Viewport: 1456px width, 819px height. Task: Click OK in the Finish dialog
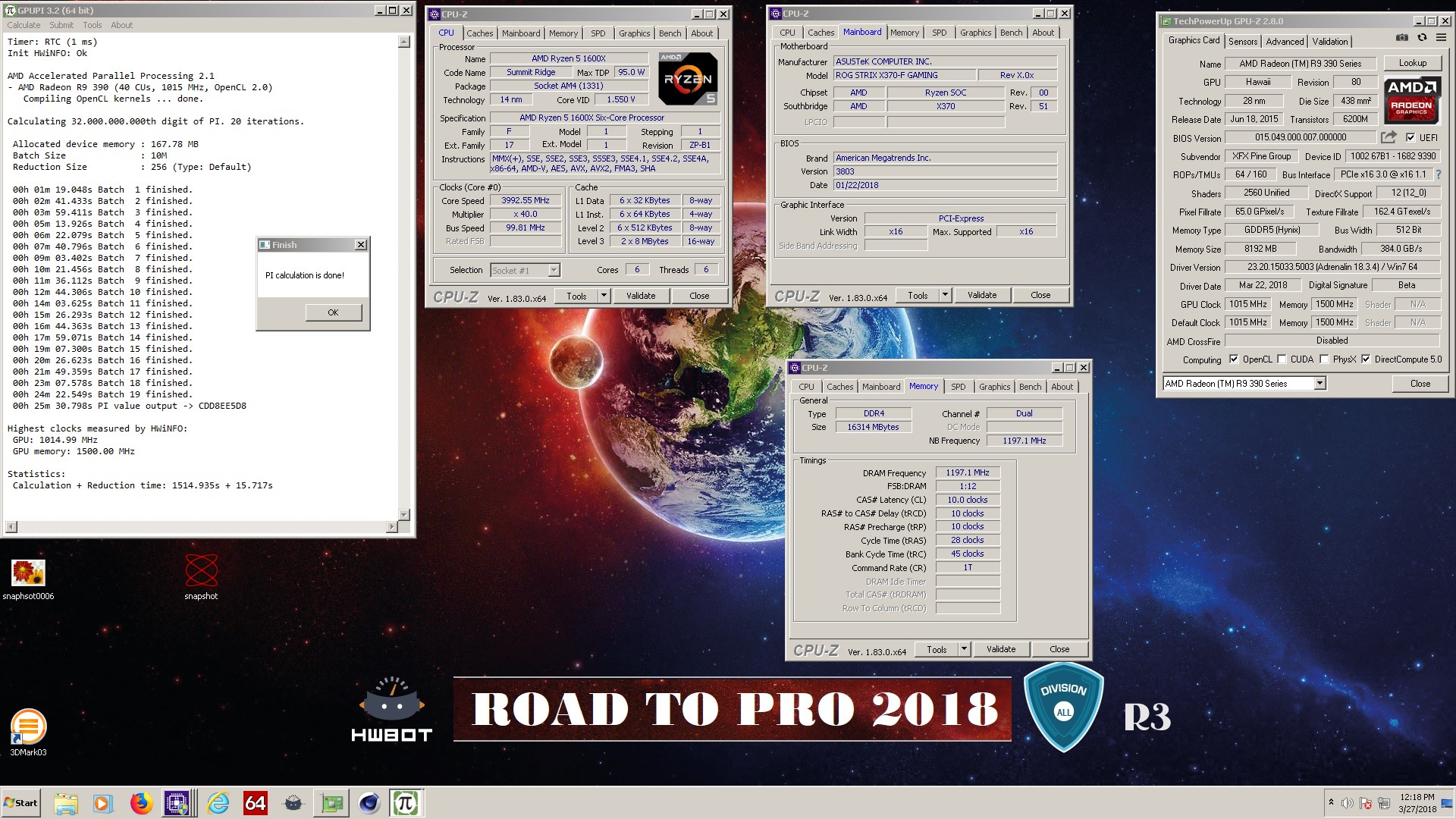tap(333, 312)
